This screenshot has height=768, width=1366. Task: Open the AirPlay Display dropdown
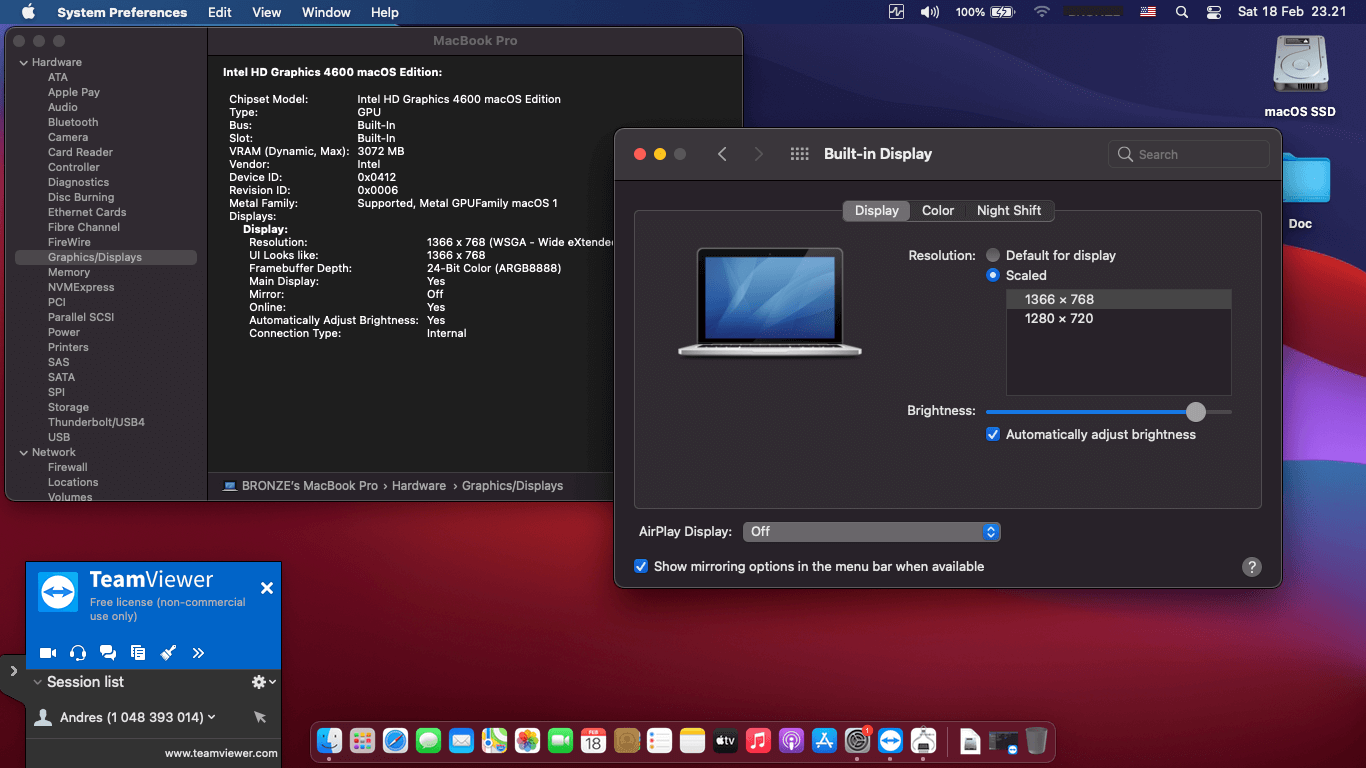coord(871,531)
